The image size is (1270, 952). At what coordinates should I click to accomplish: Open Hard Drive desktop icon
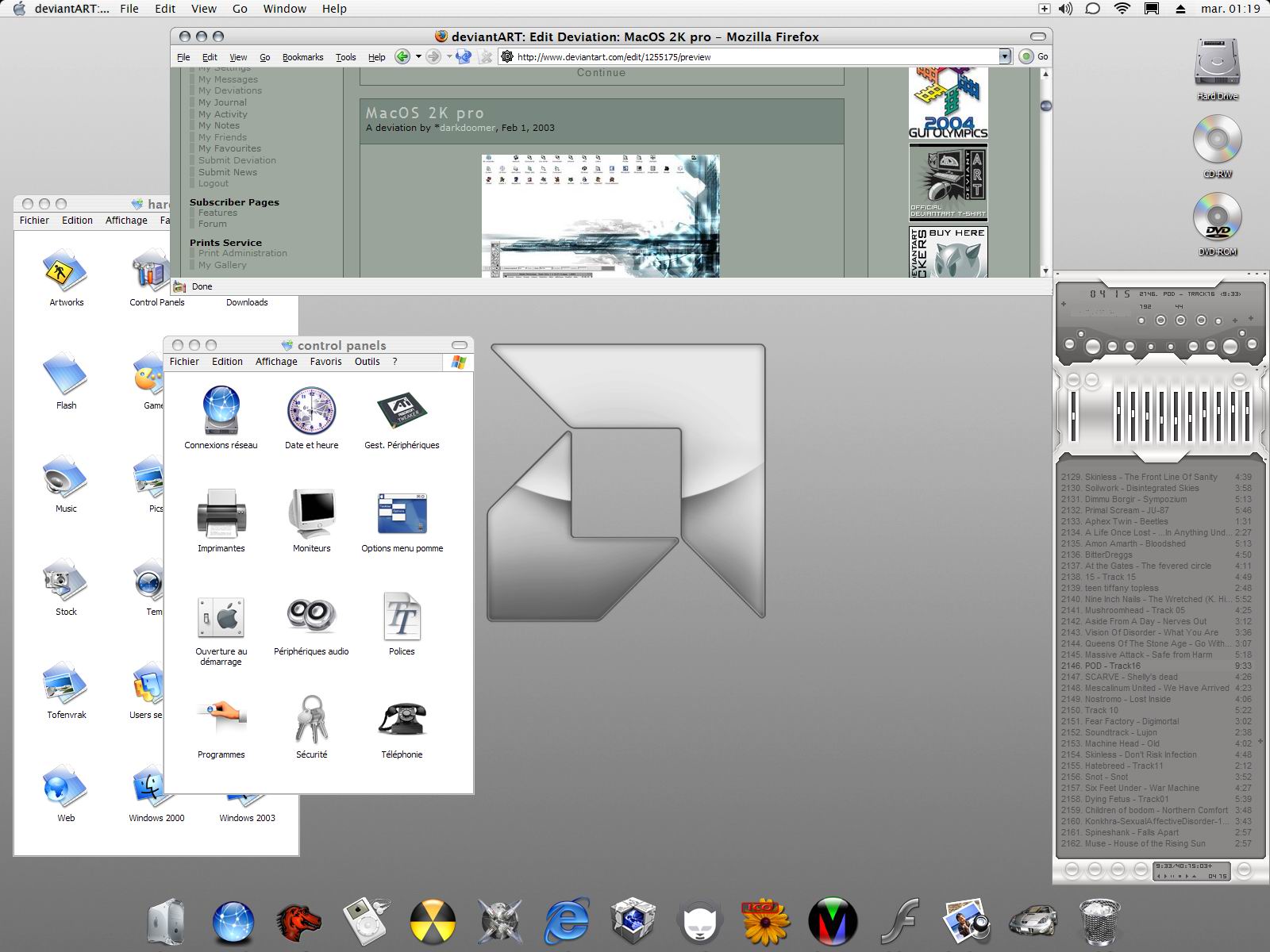(x=1217, y=62)
